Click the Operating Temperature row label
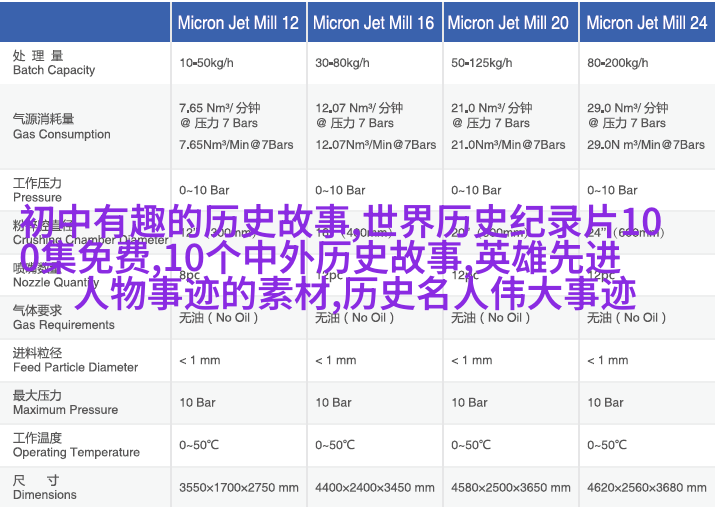Viewport: 722px width, 507px height. click(x=76, y=452)
